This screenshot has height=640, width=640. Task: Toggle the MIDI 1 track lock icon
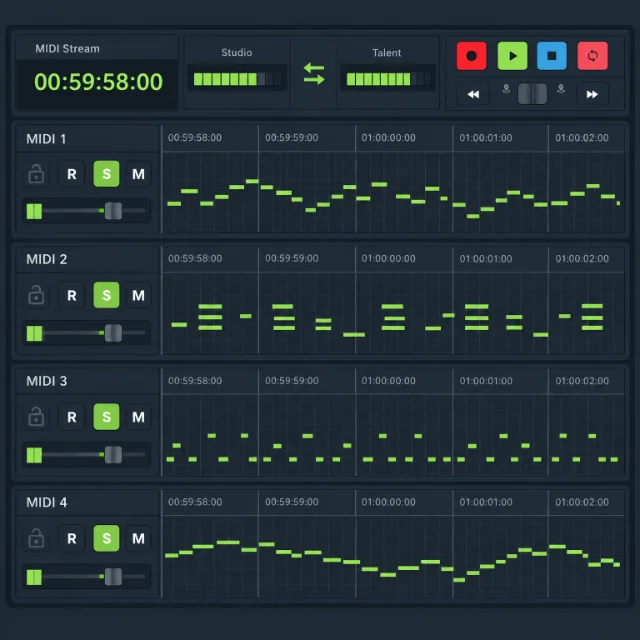pyautogui.click(x=36, y=174)
